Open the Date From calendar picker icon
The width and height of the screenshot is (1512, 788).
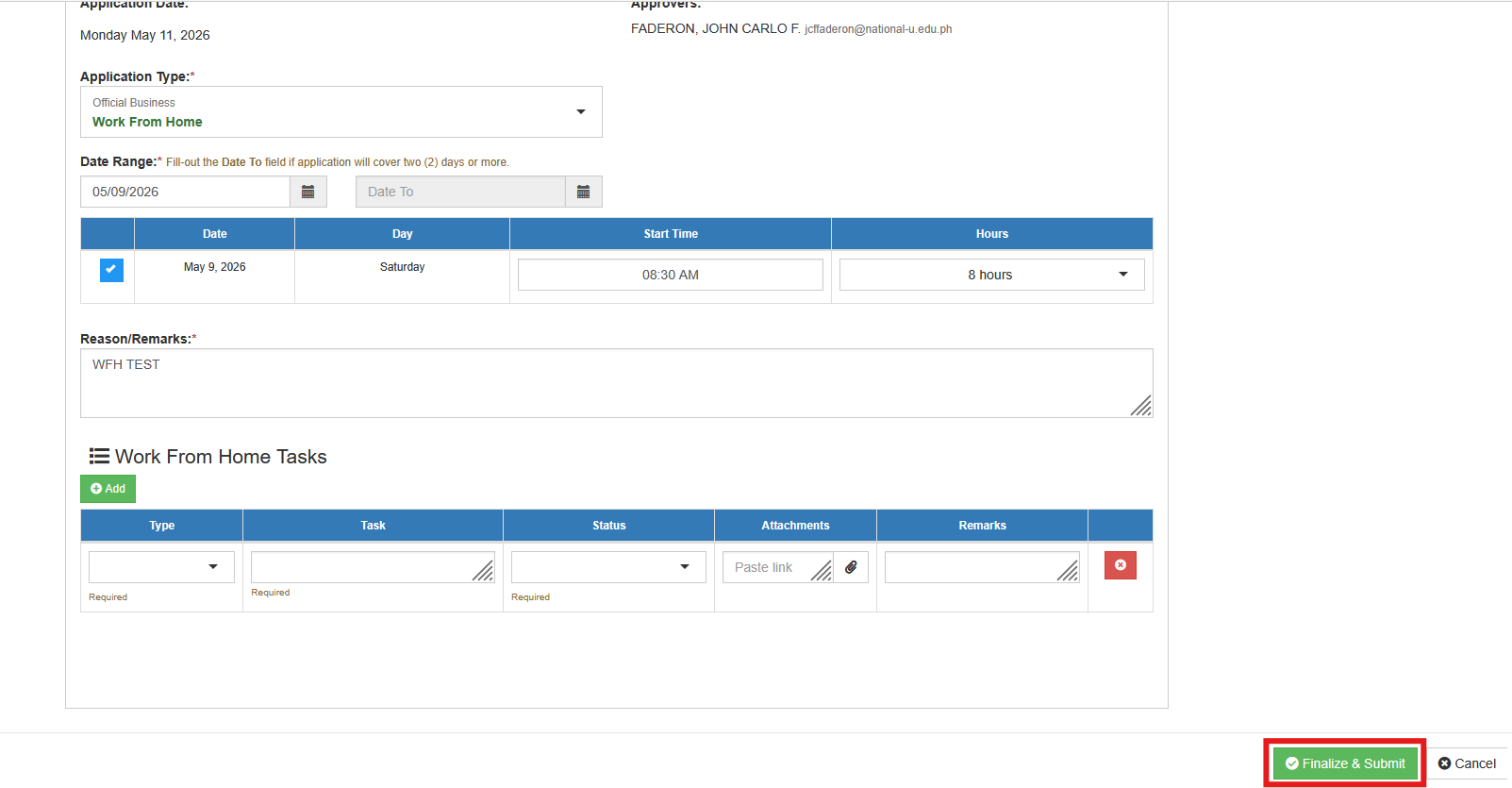pyautogui.click(x=308, y=192)
